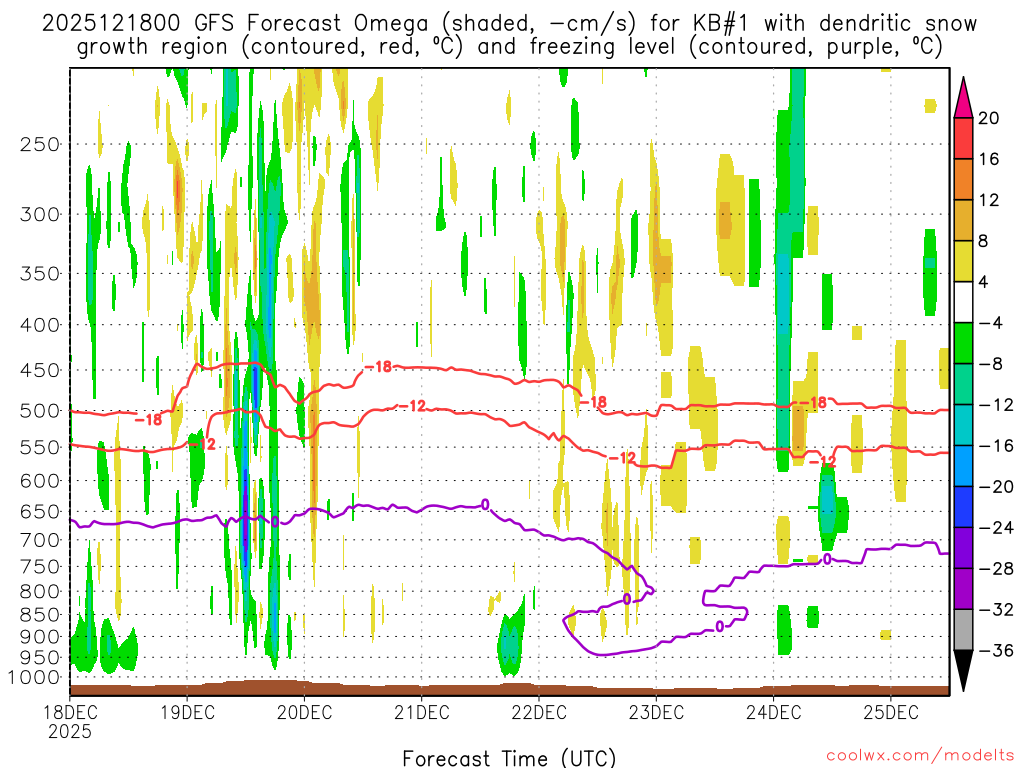Click the white colorbar segment between -4 and 4
Image resolution: width=1024 pixels, height=768 pixels.
[x=963, y=302]
